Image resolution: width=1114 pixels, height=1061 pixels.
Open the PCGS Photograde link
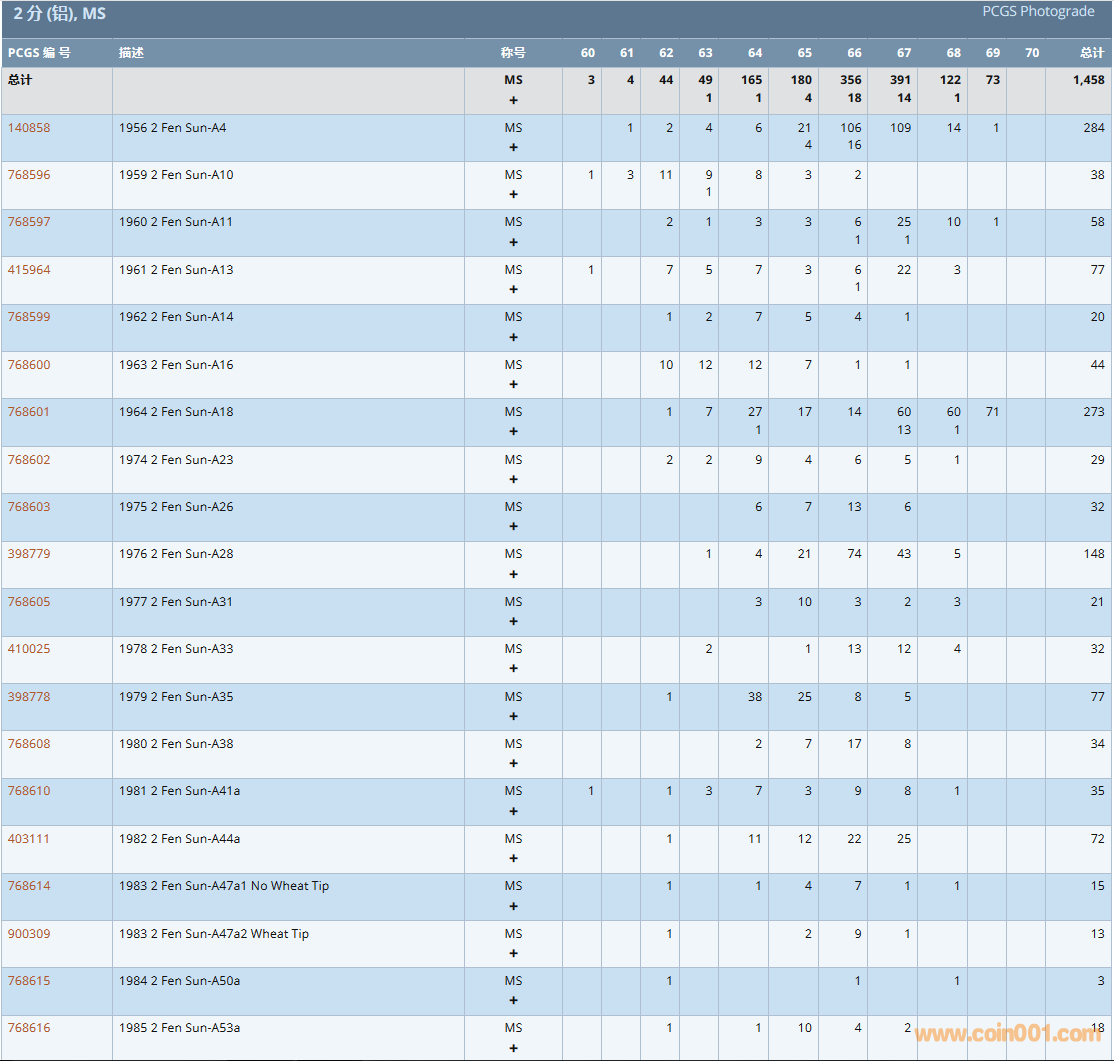(1038, 12)
